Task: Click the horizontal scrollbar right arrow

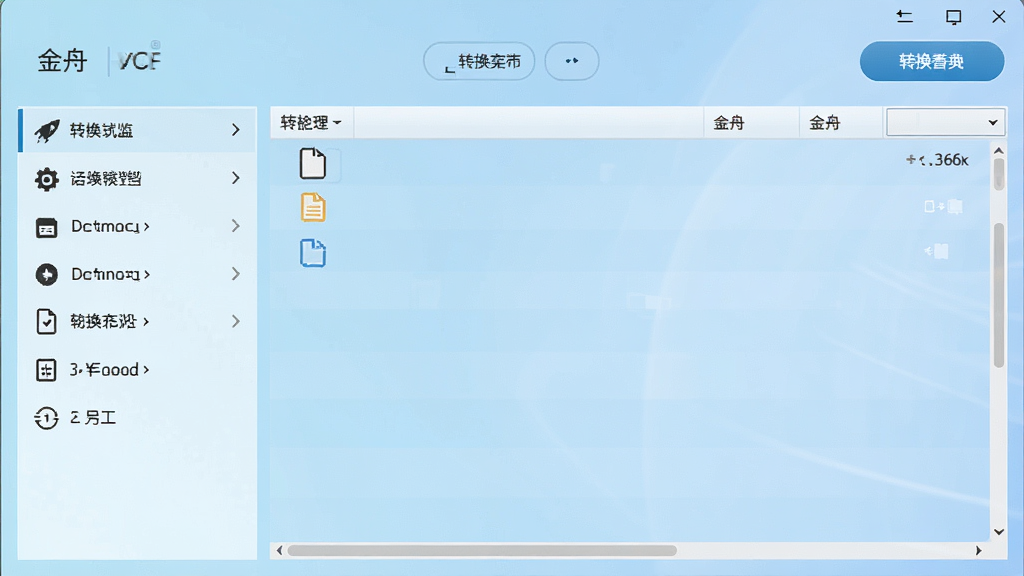Action: [978, 551]
